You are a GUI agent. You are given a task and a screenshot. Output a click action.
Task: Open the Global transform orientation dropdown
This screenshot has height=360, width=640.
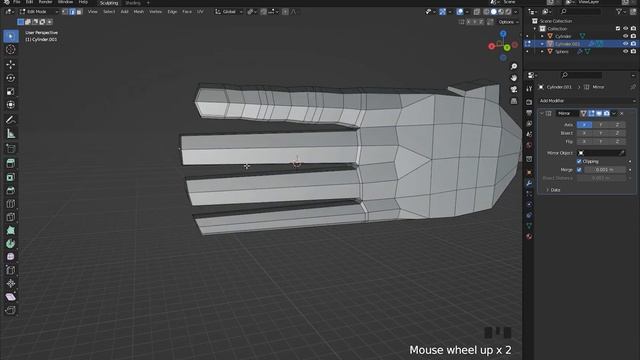click(229, 12)
